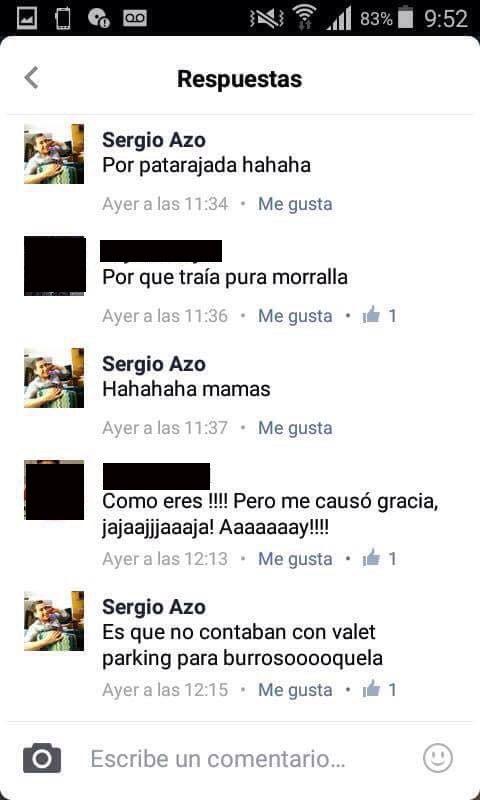Open Sergio Azo's avatar on last comment
Image resolution: width=480 pixels, height=800 pixels.
tap(54, 621)
